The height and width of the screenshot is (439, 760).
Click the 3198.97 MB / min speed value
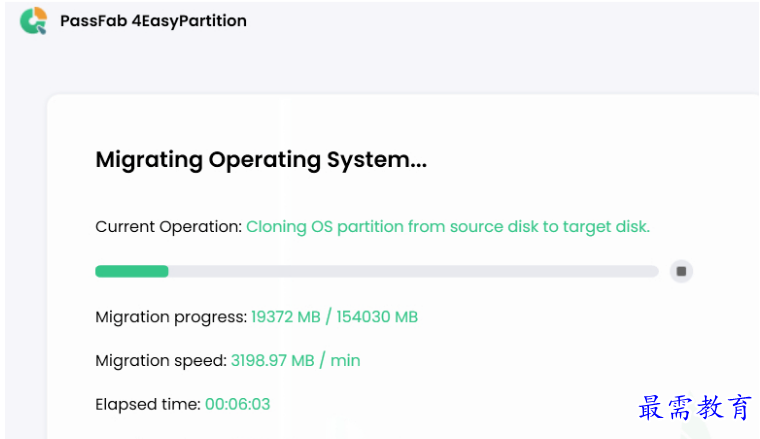tap(295, 360)
